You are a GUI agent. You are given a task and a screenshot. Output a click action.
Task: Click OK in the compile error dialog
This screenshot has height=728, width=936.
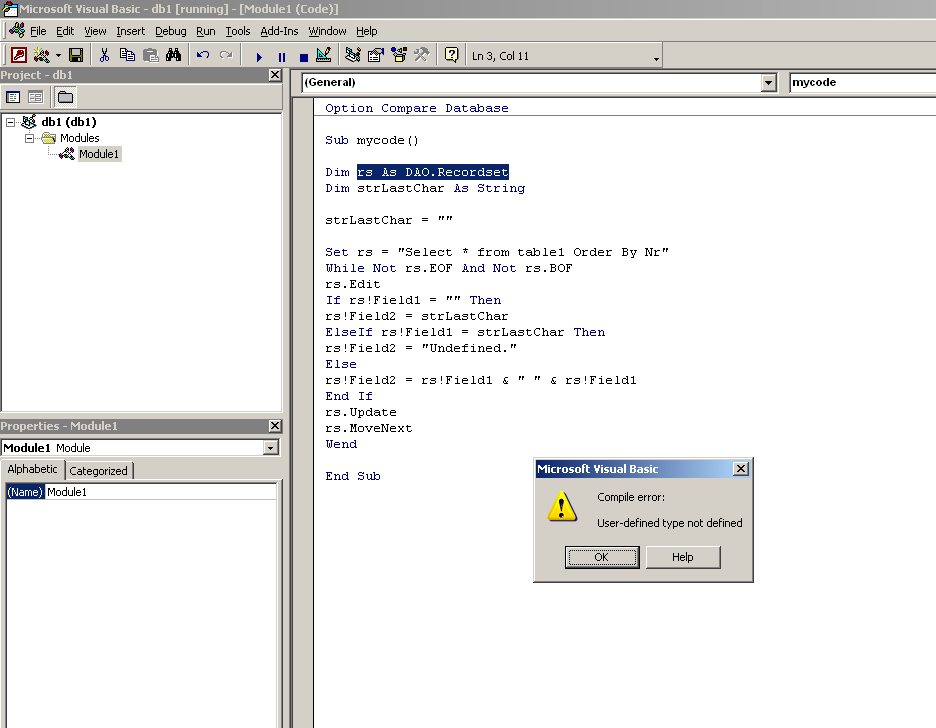[x=601, y=557]
